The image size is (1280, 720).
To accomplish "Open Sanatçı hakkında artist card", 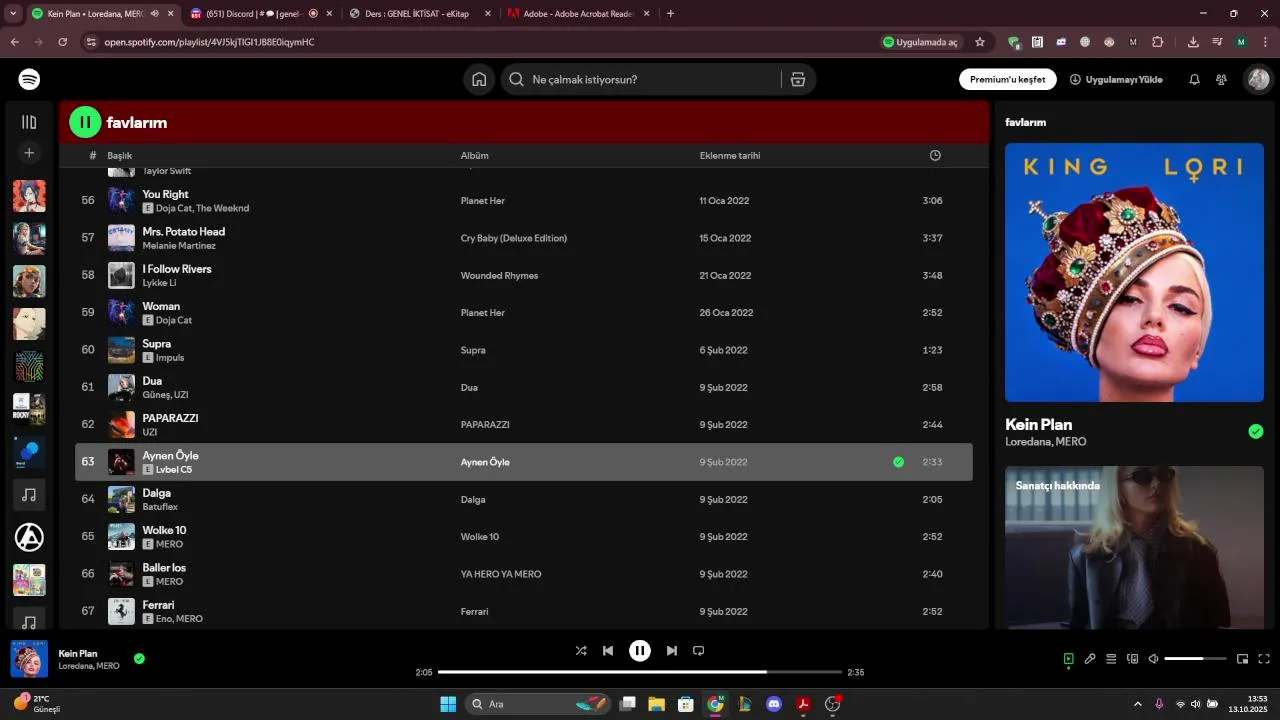I will (x=1134, y=547).
